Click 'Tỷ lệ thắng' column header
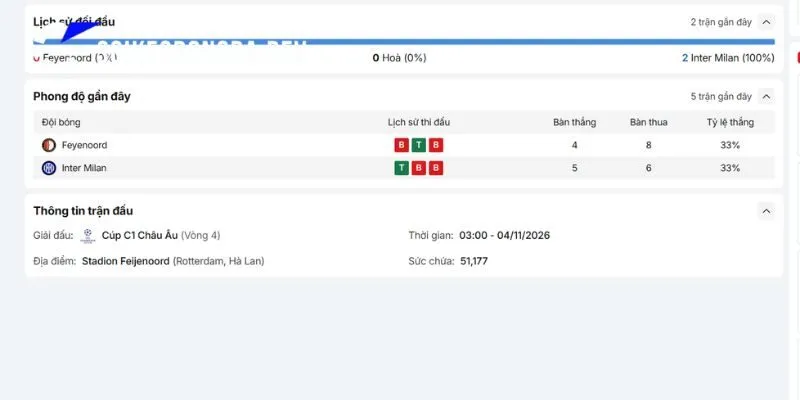The height and width of the screenshot is (400, 800). pos(730,122)
